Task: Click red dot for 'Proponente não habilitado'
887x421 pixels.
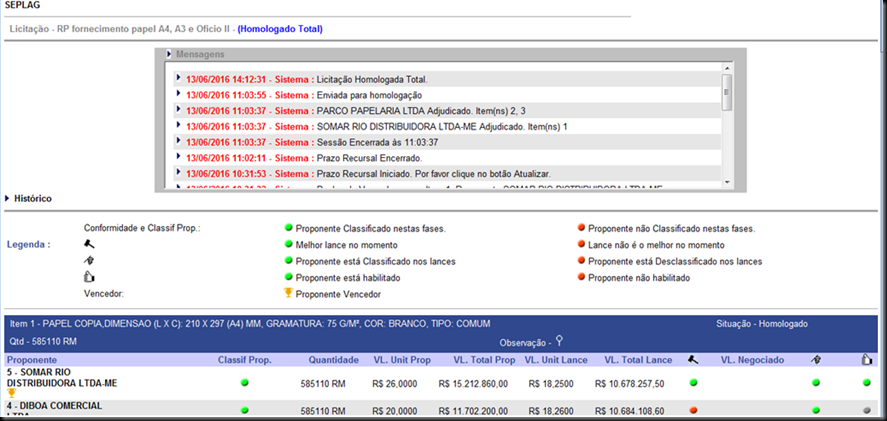Action: [581, 278]
